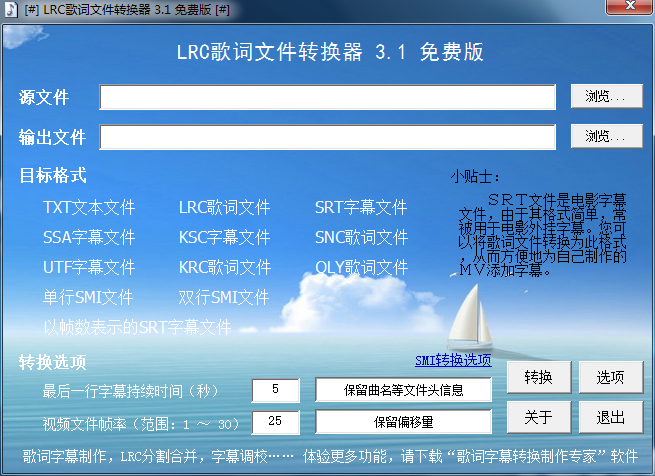Image resolution: width=655 pixels, height=476 pixels.
Task: Choose SSA字幕文件 as target format
Action: coord(89,238)
